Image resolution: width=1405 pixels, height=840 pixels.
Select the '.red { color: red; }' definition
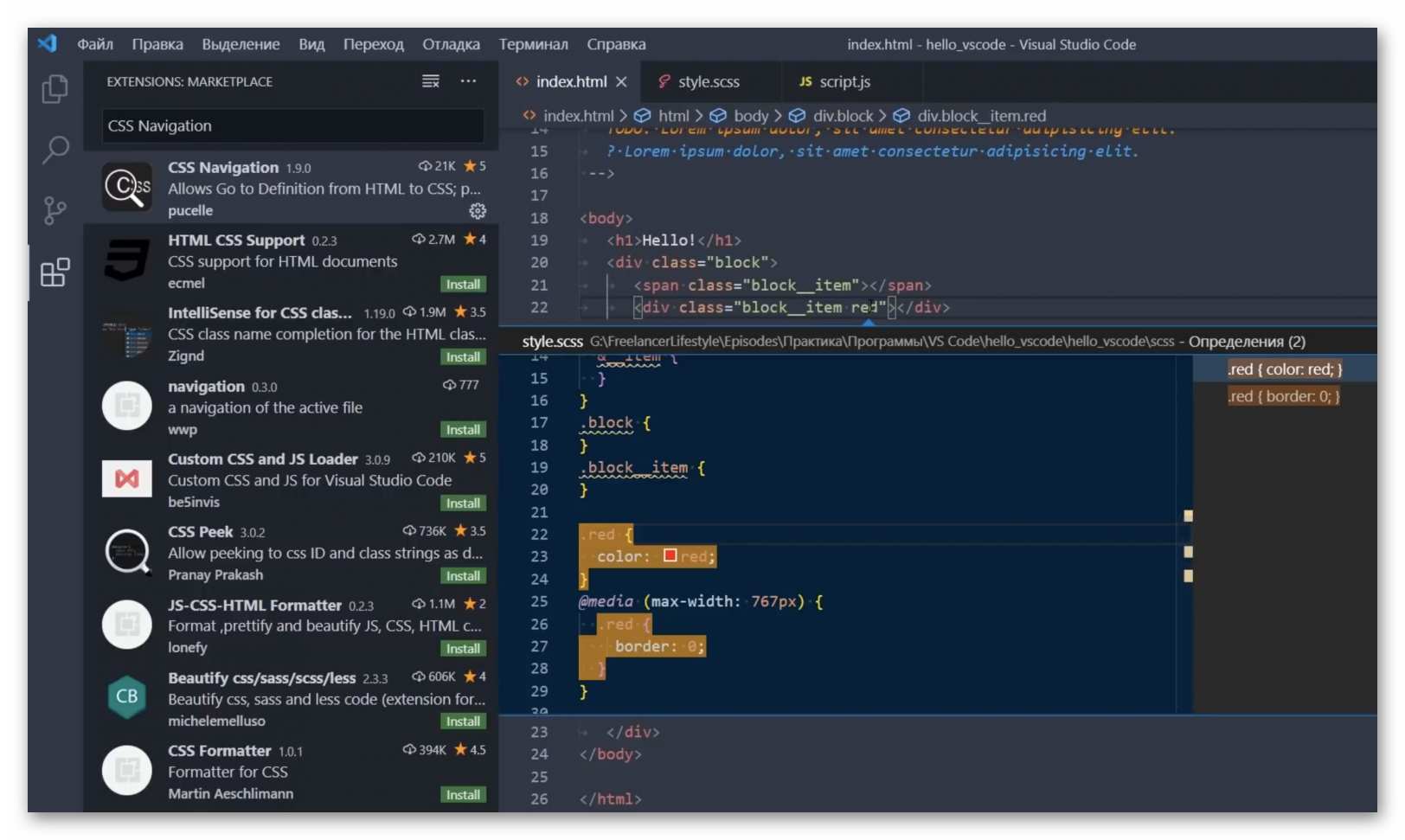[1285, 369]
